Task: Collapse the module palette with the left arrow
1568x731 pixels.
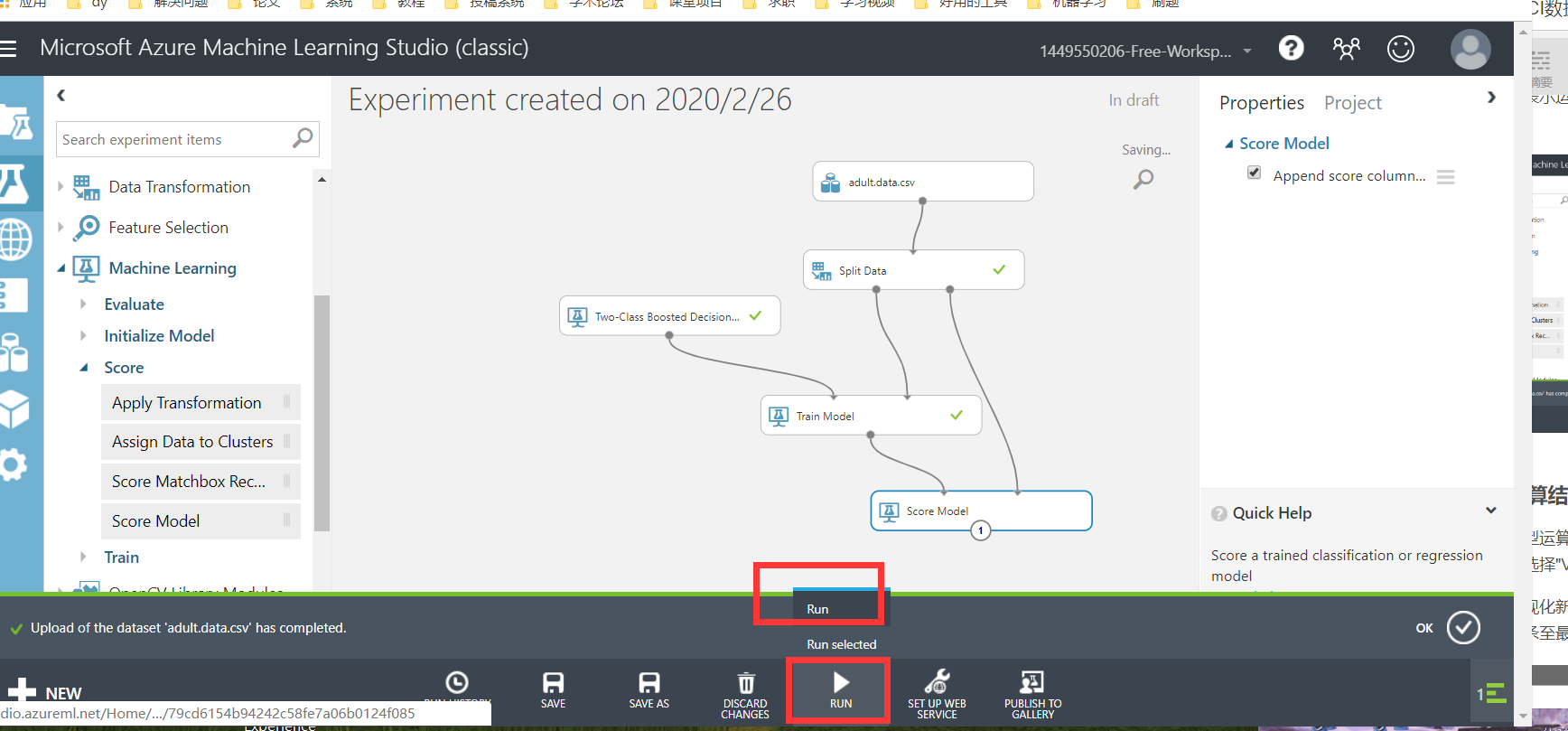Action: (x=61, y=95)
